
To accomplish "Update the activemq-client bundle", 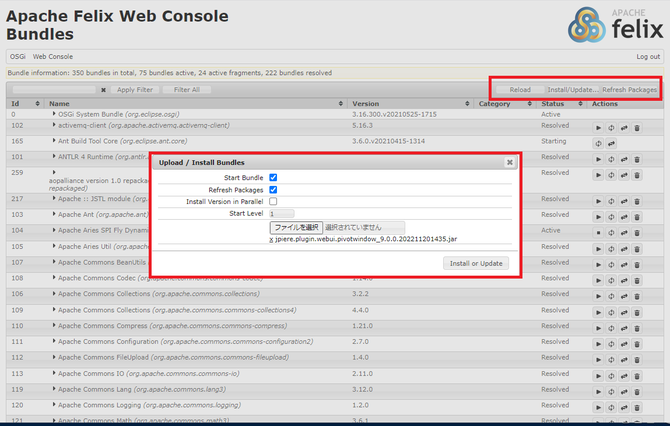I will click(x=624, y=128).
